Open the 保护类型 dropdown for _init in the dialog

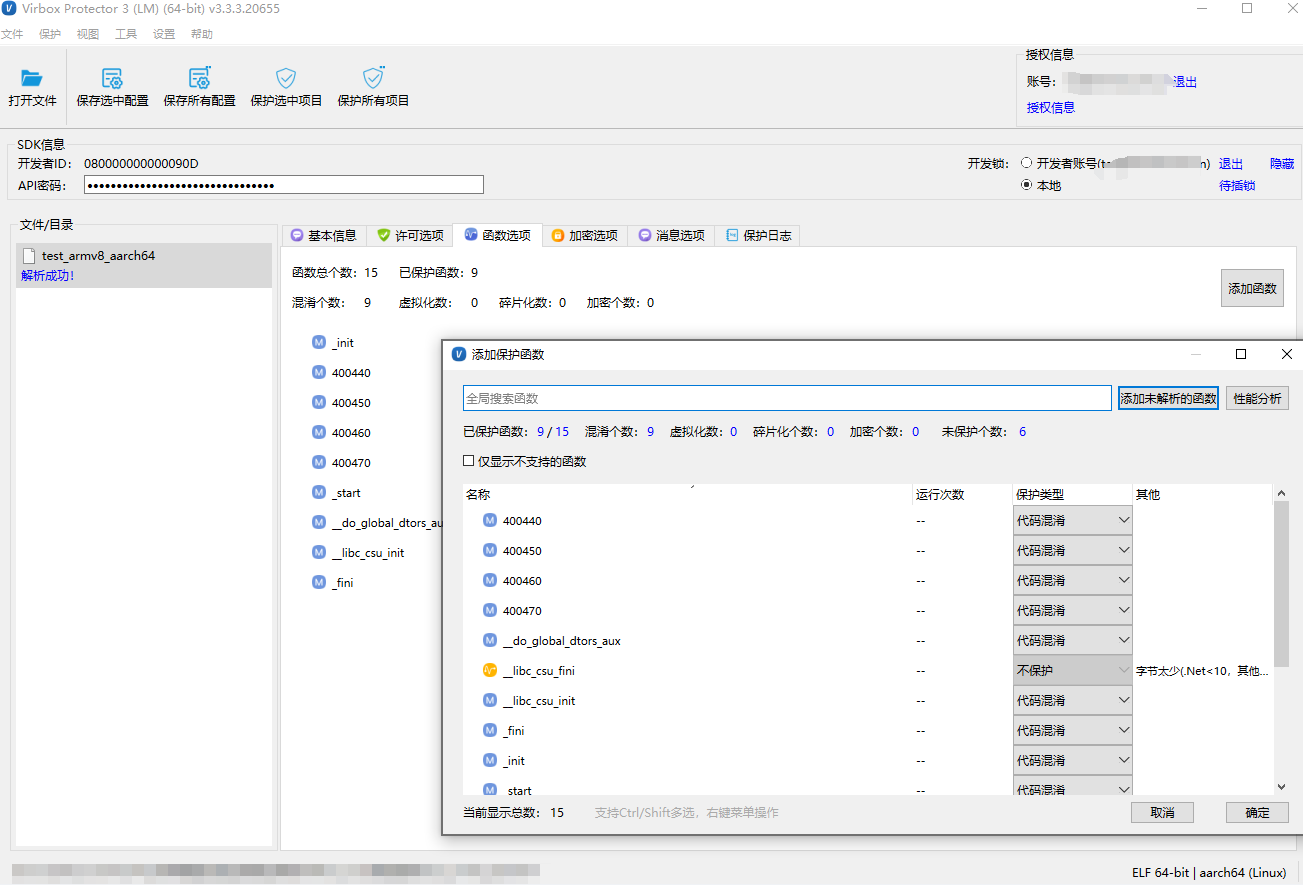(1073, 760)
